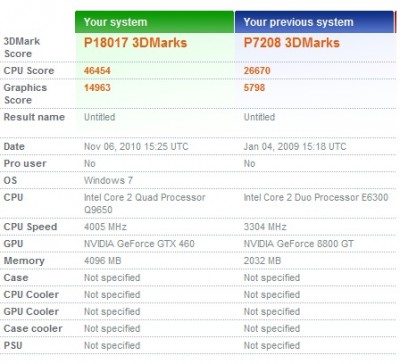Viewport: 400px width, 364px height.
Task: Click the first "Untitled" result name
Action: (x=99, y=117)
